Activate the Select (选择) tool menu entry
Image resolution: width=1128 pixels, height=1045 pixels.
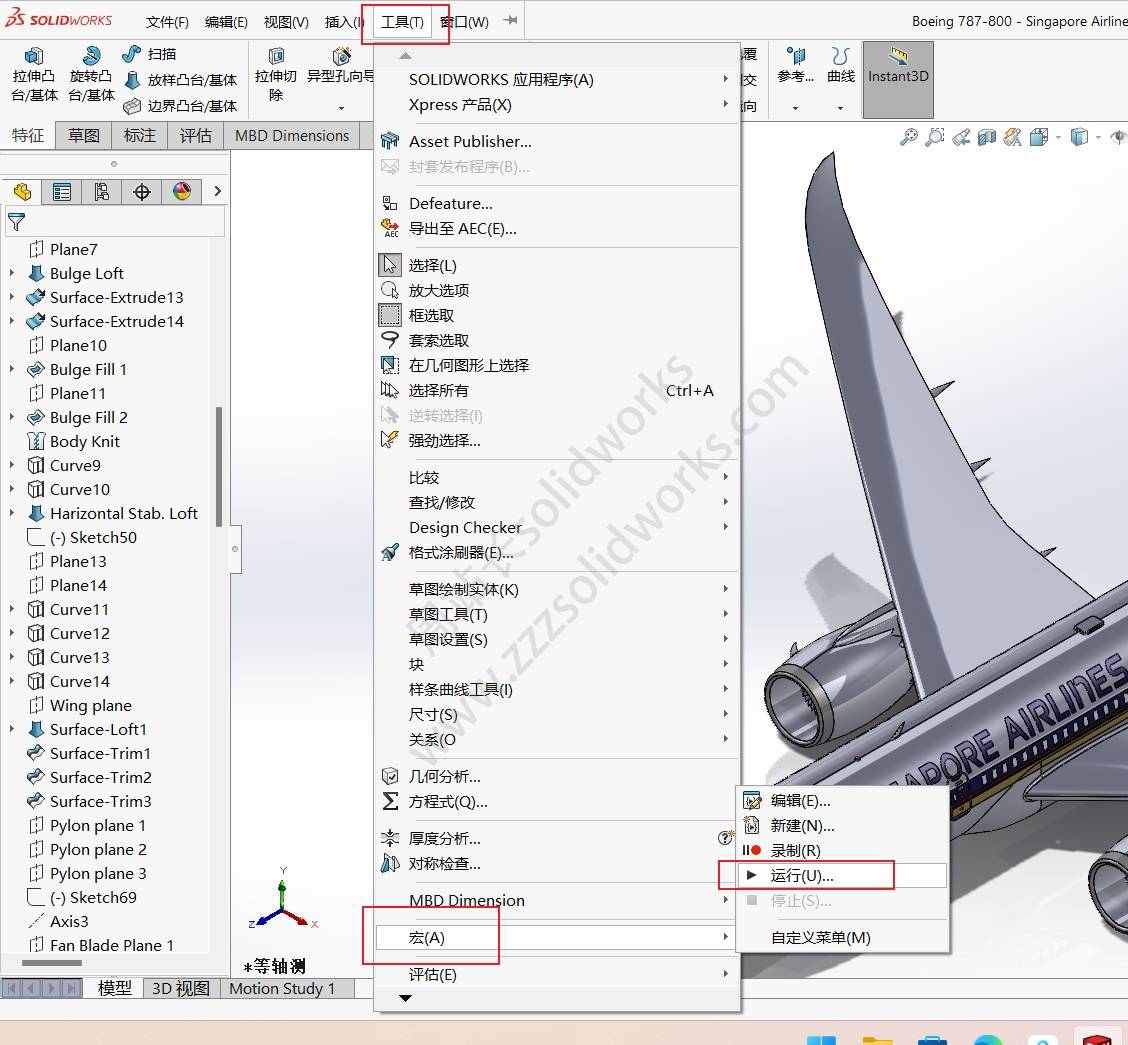pos(558,265)
